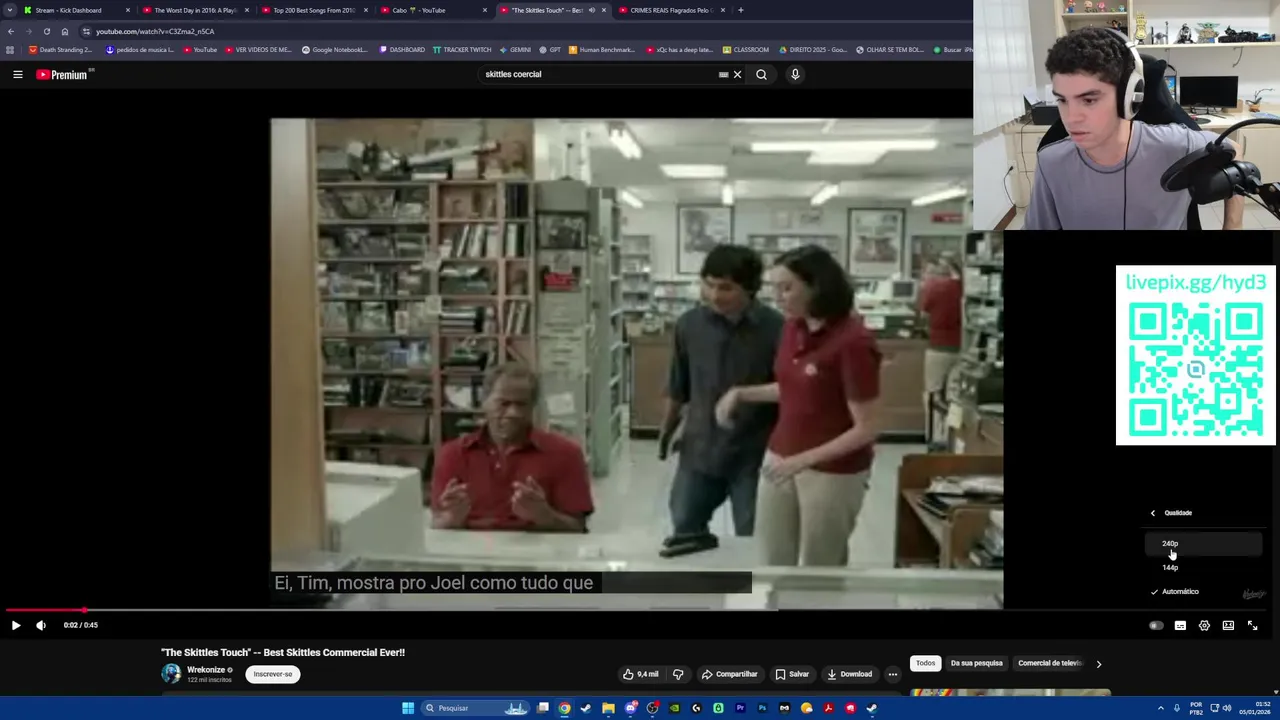Screen dimensions: 1280x720
Task: Reload the page
Action: tap(46, 31)
